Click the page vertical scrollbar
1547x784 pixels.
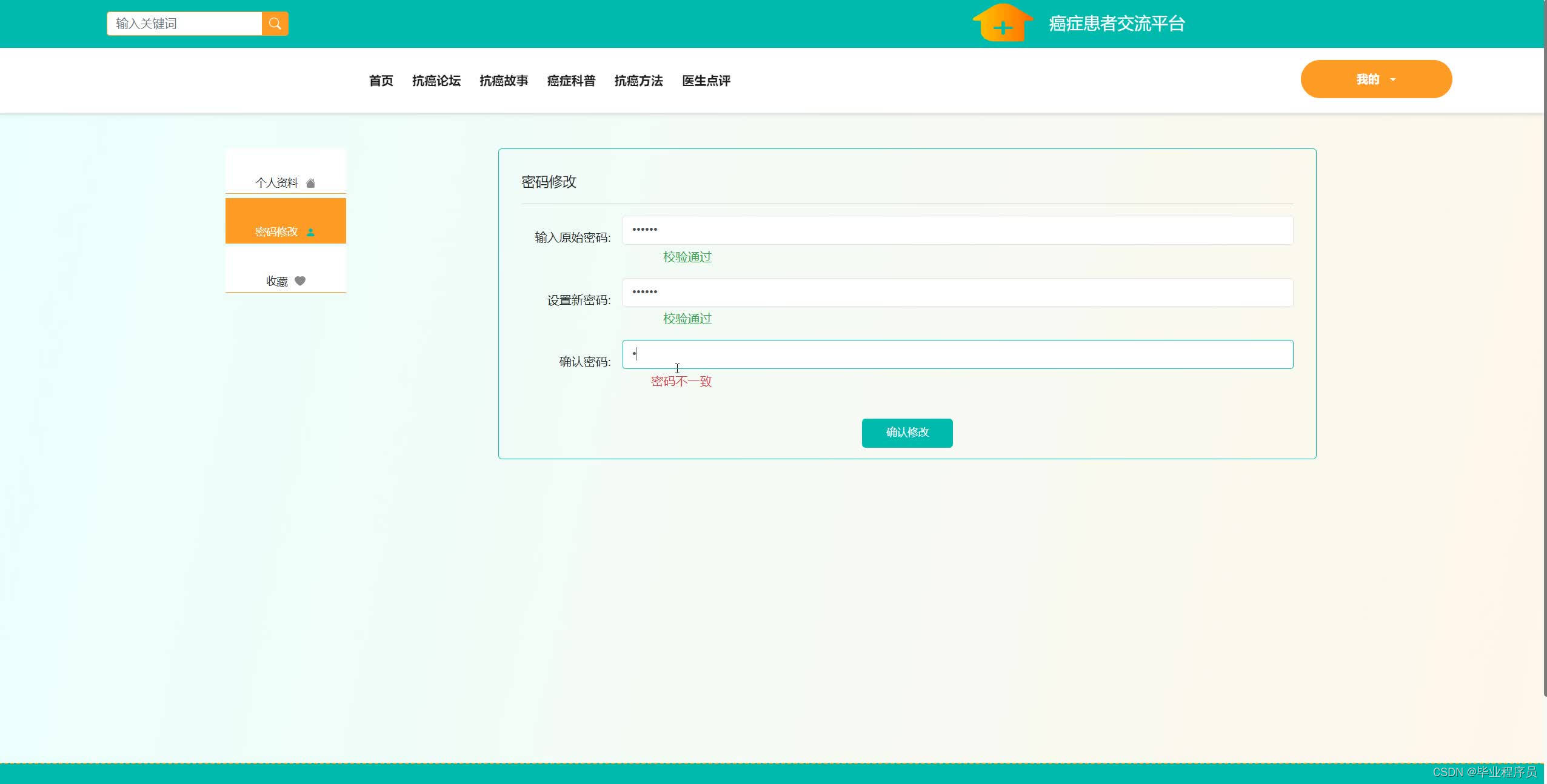click(1545, 348)
